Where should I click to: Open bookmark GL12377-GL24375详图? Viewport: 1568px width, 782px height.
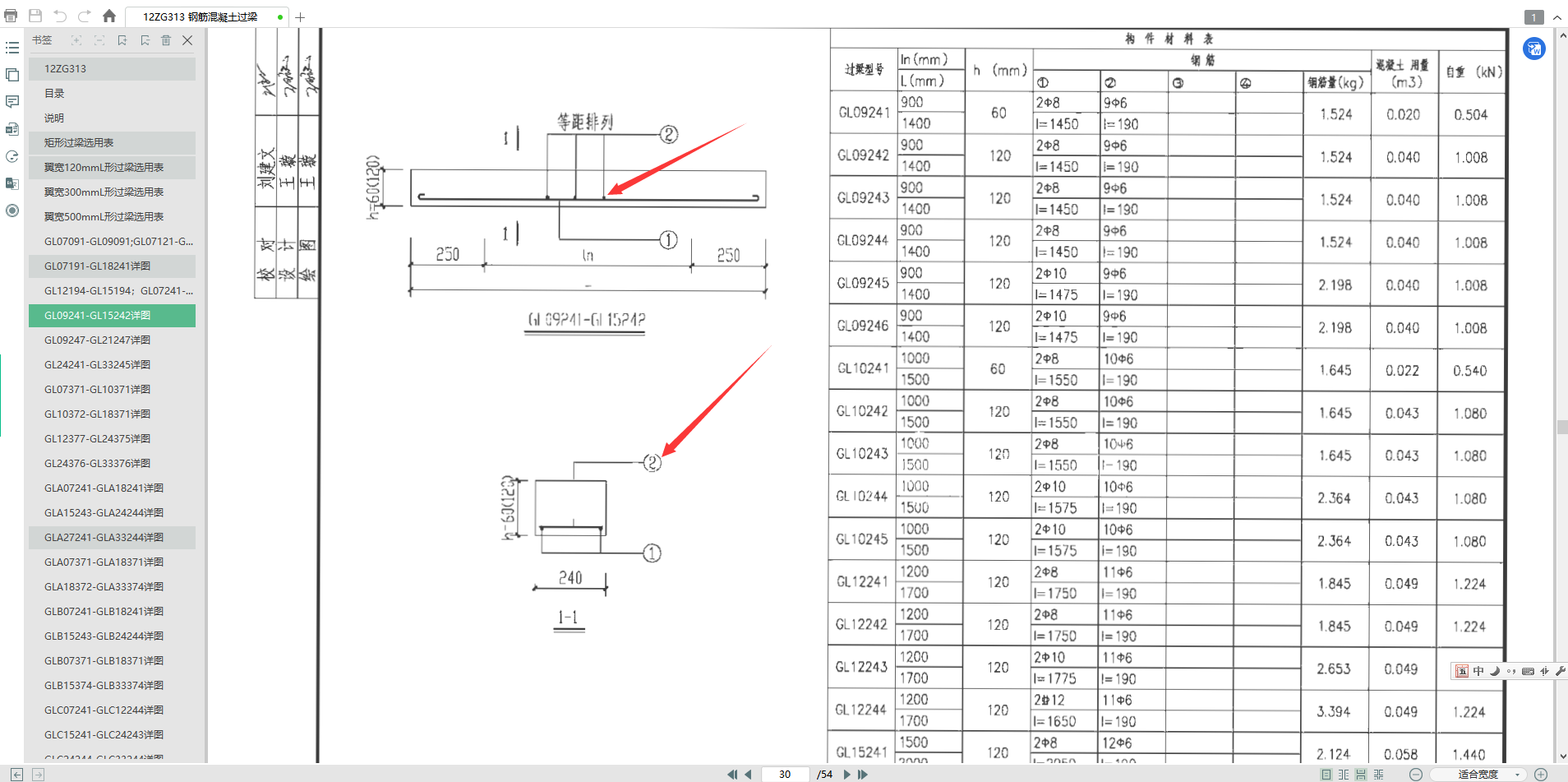pos(112,439)
